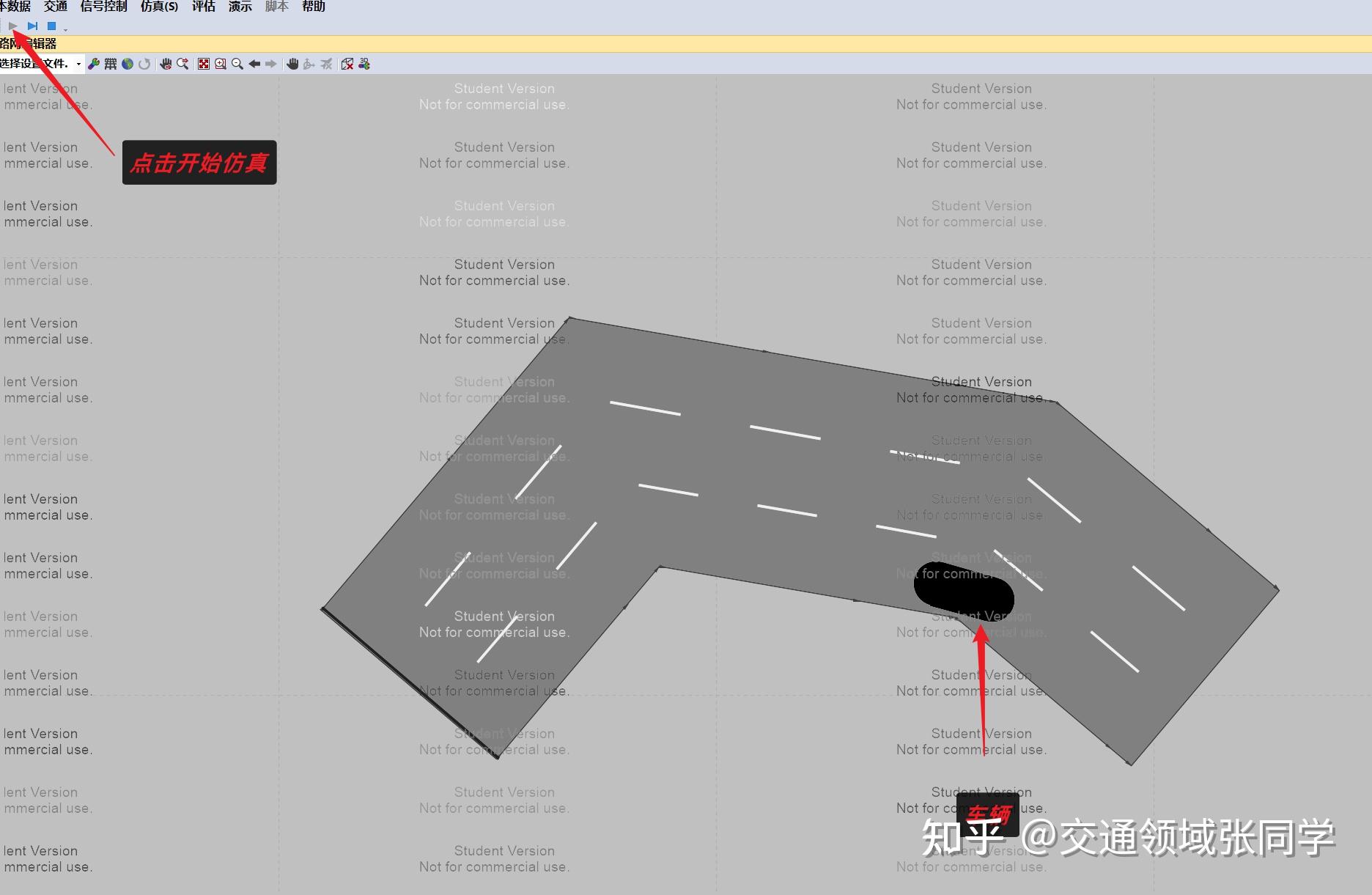Viewport: 1372px width, 895px height.
Task: Toggle wireframe display icon
Action: tap(111, 64)
